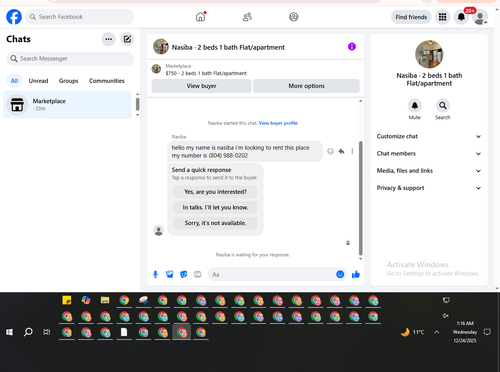
Task: Open Task View on the taskbar
Action: click(47, 332)
